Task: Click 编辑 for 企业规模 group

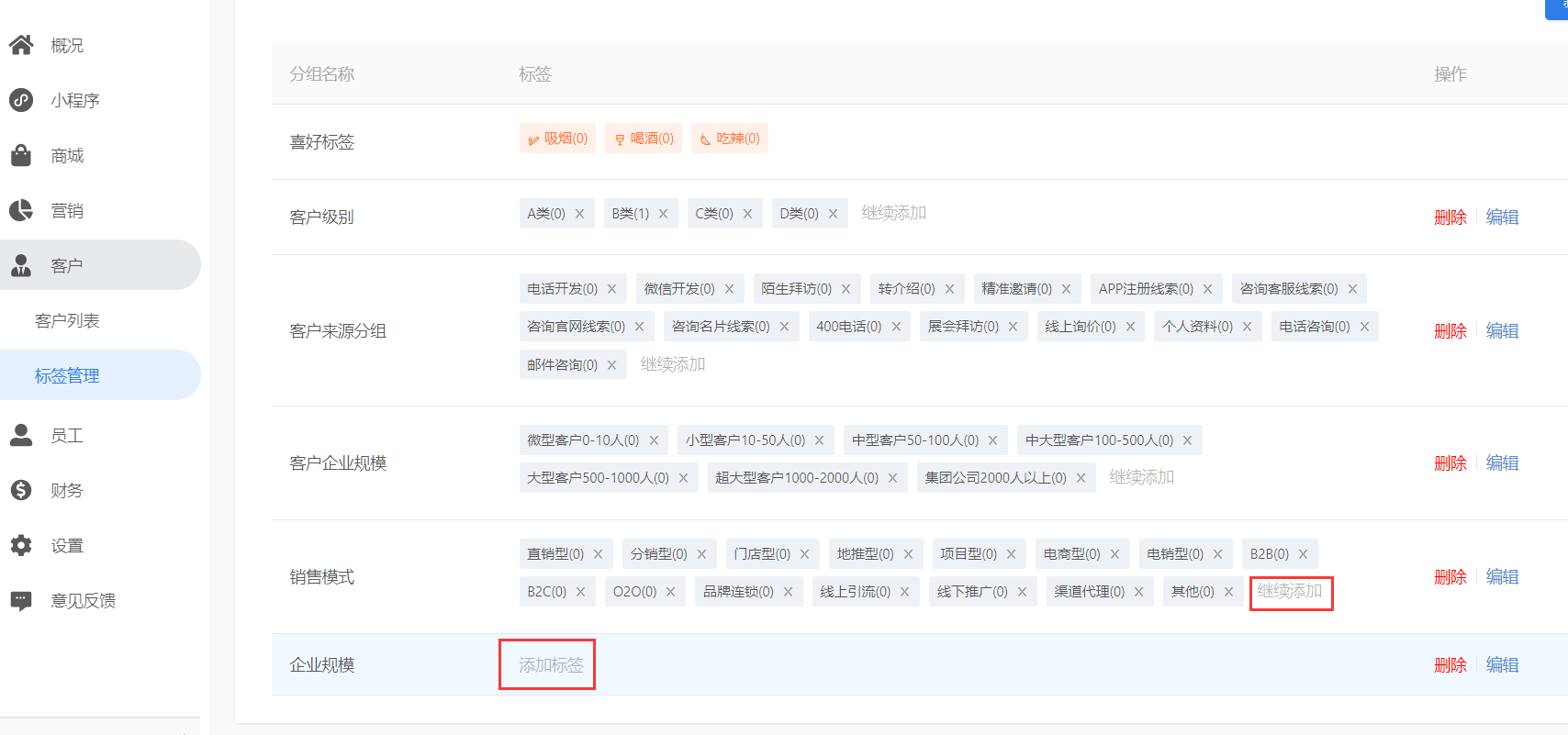Action: [1503, 665]
